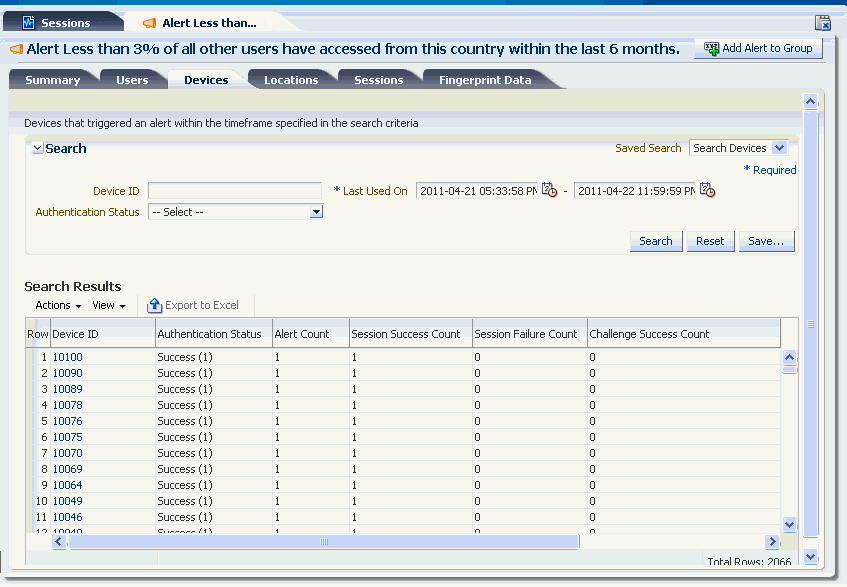The height and width of the screenshot is (587, 847).
Task: Collapse the Search section
Action: tap(37, 147)
